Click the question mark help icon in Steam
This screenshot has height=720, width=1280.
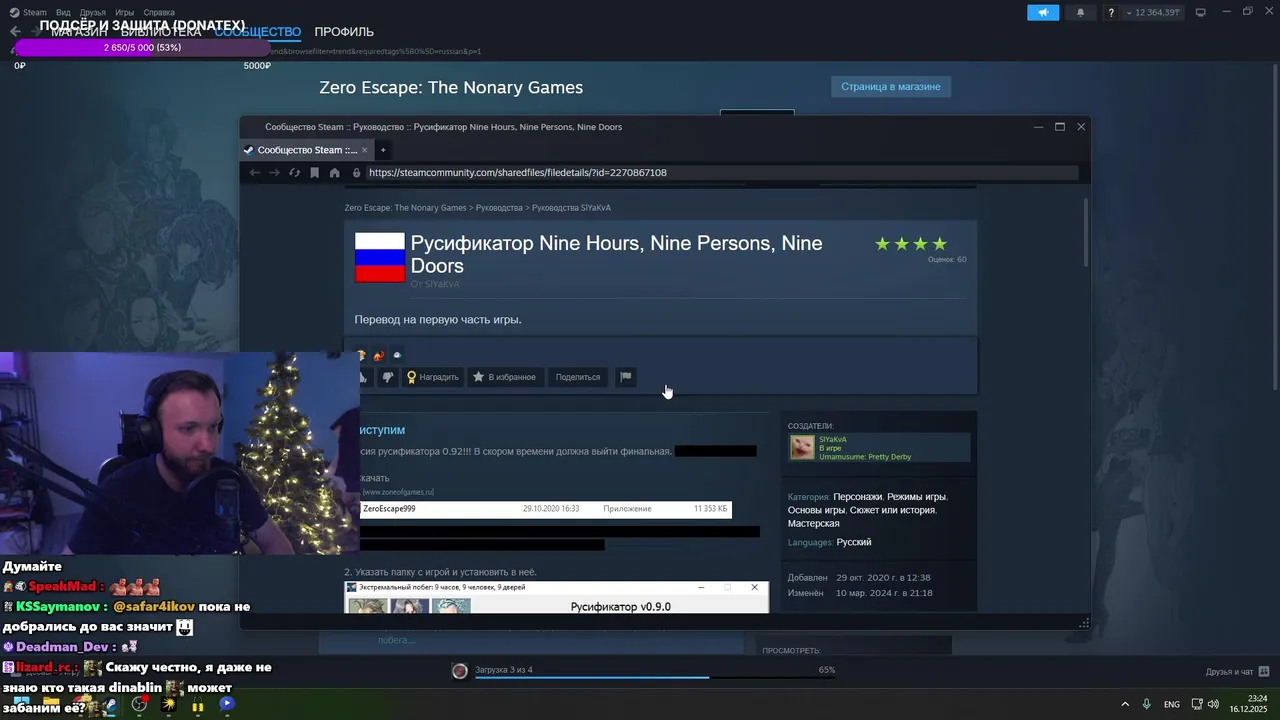(1111, 12)
